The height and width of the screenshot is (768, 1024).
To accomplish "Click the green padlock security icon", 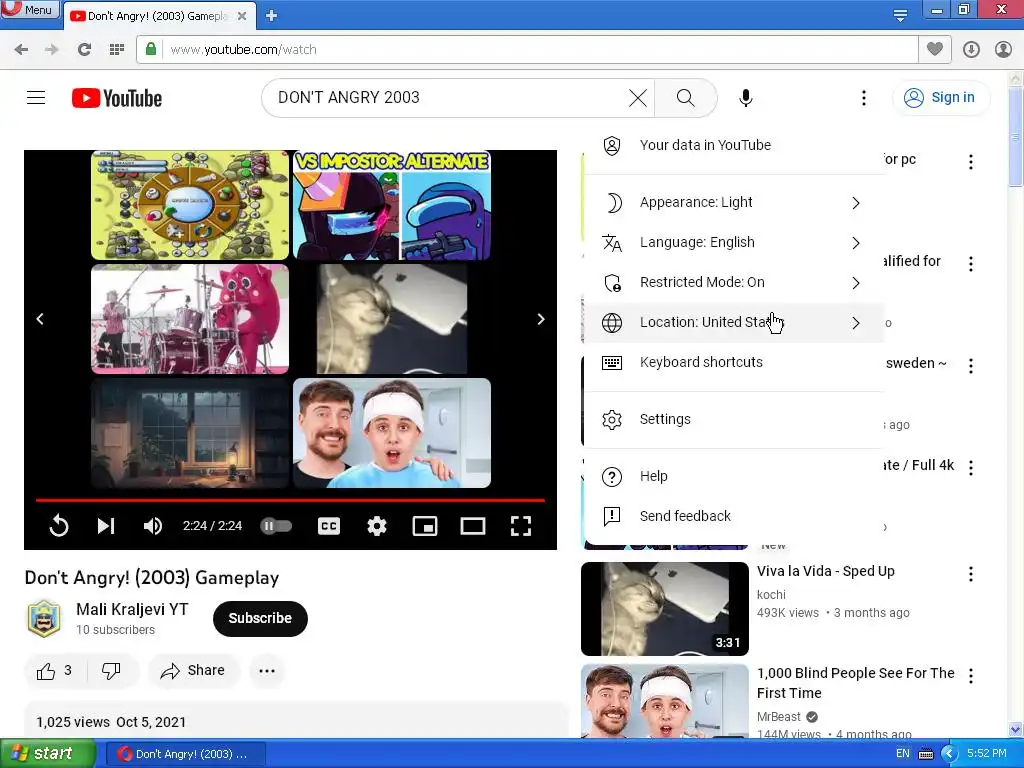I will pos(151,49).
